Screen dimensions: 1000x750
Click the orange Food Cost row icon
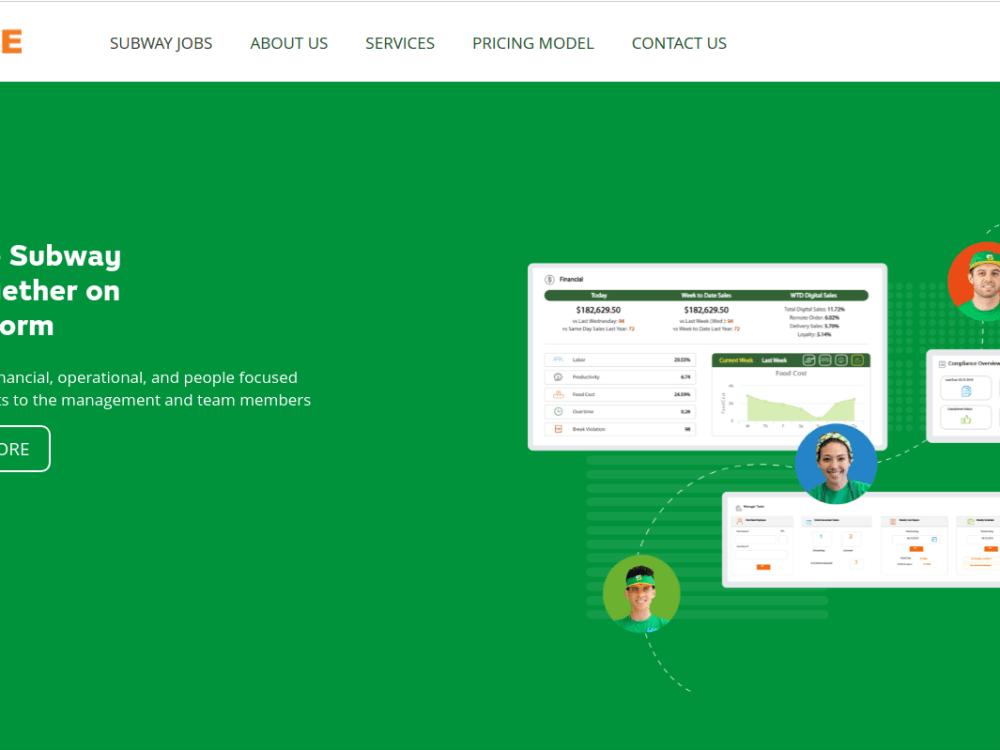pos(558,394)
